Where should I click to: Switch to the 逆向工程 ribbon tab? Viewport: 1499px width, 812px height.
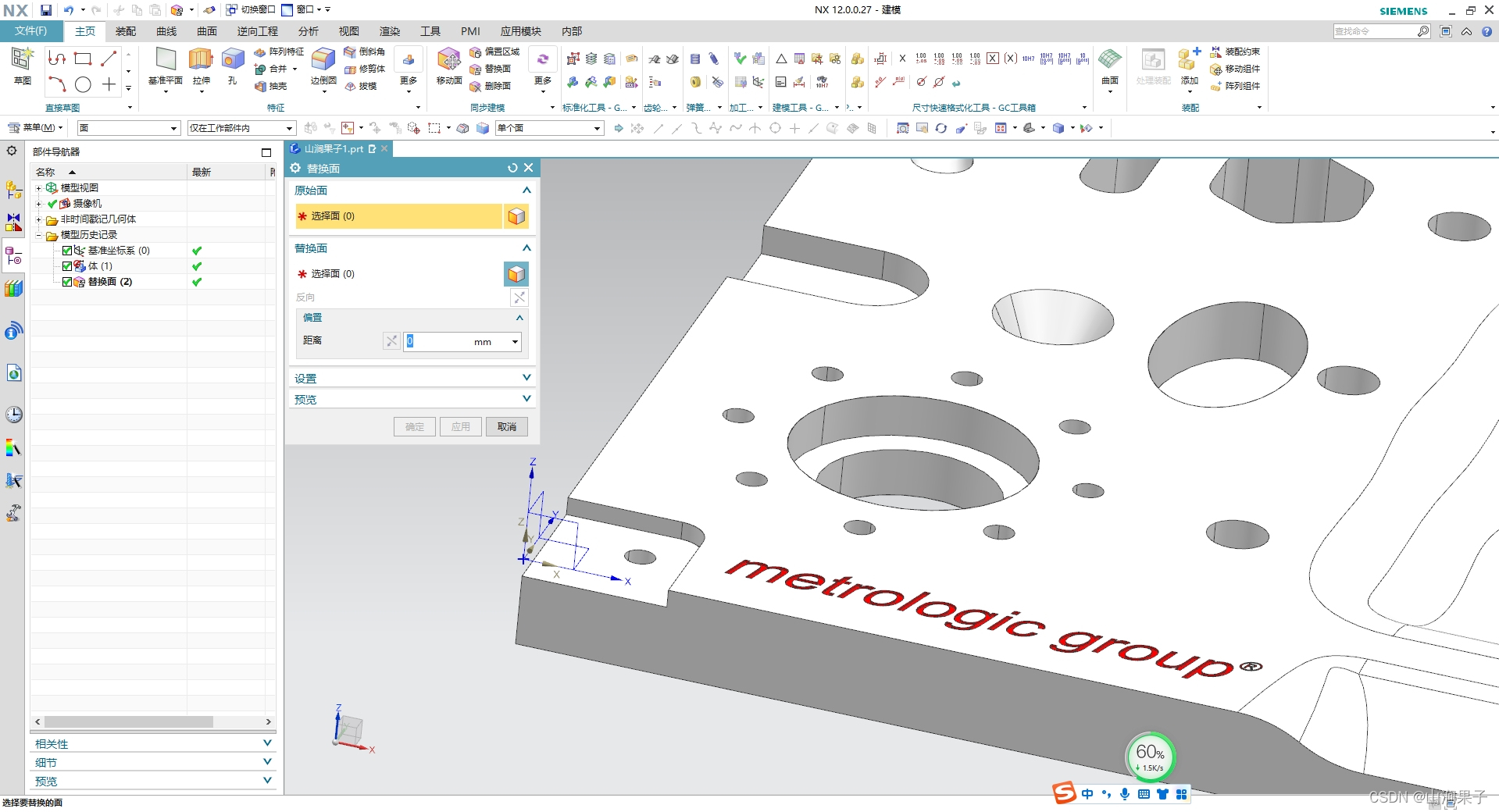[x=258, y=31]
